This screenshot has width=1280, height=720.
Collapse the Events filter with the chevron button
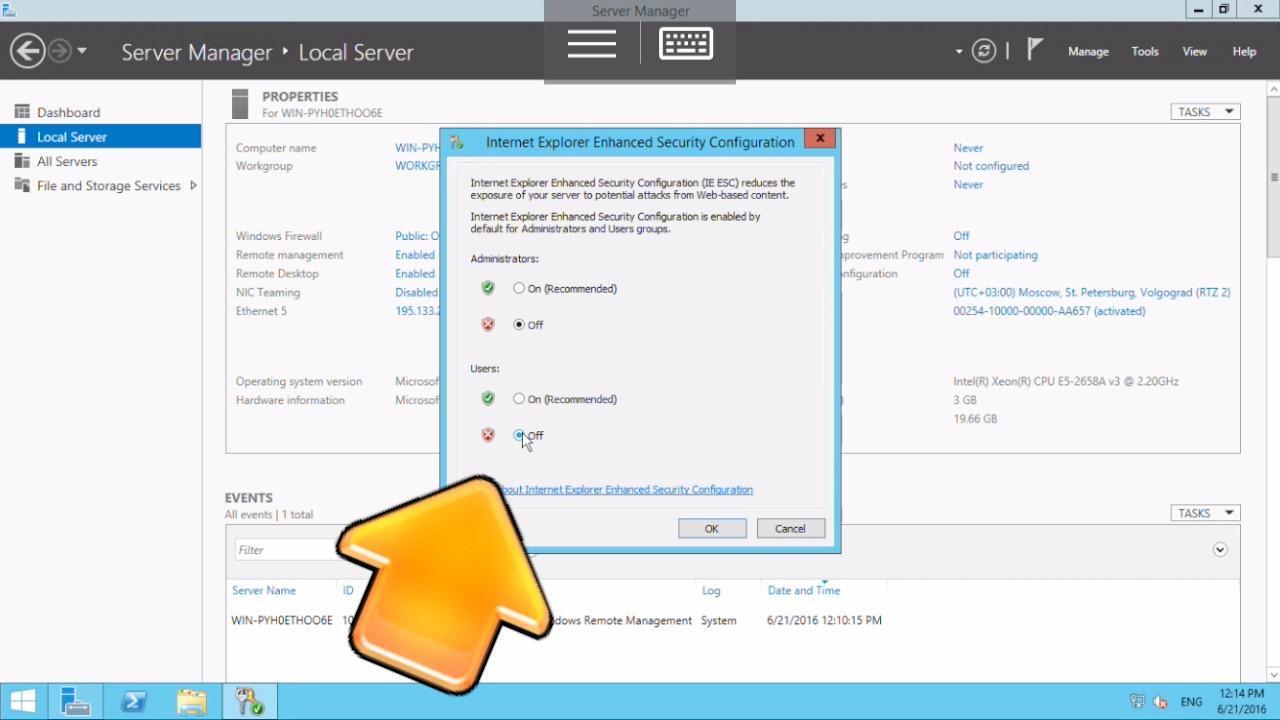pyautogui.click(x=1219, y=550)
